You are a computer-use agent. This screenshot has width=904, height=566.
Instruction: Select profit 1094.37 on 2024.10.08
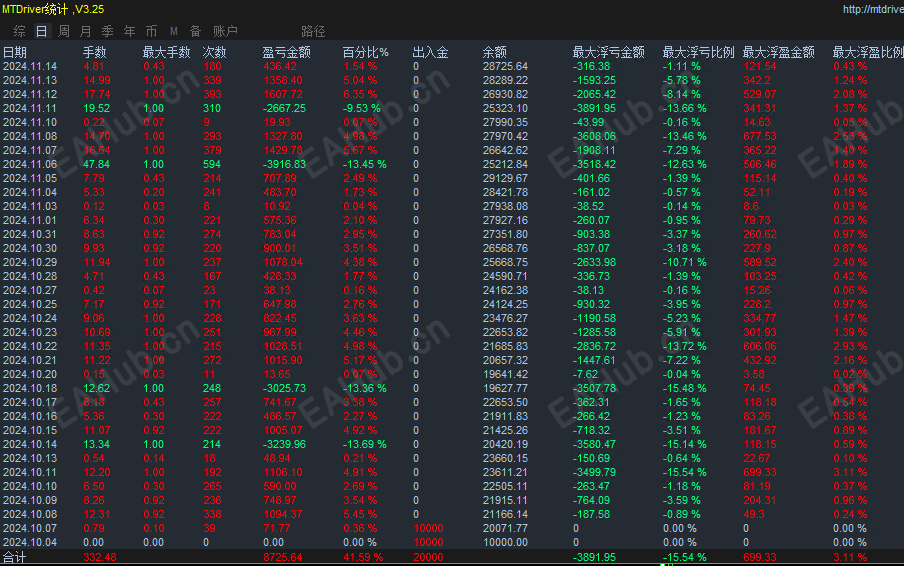pos(282,515)
